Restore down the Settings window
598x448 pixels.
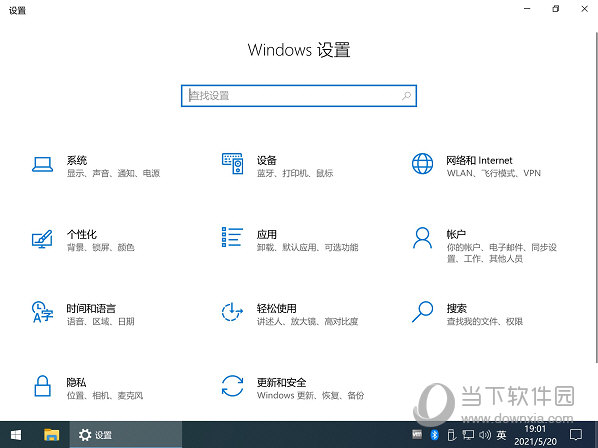(x=556, y=9)
